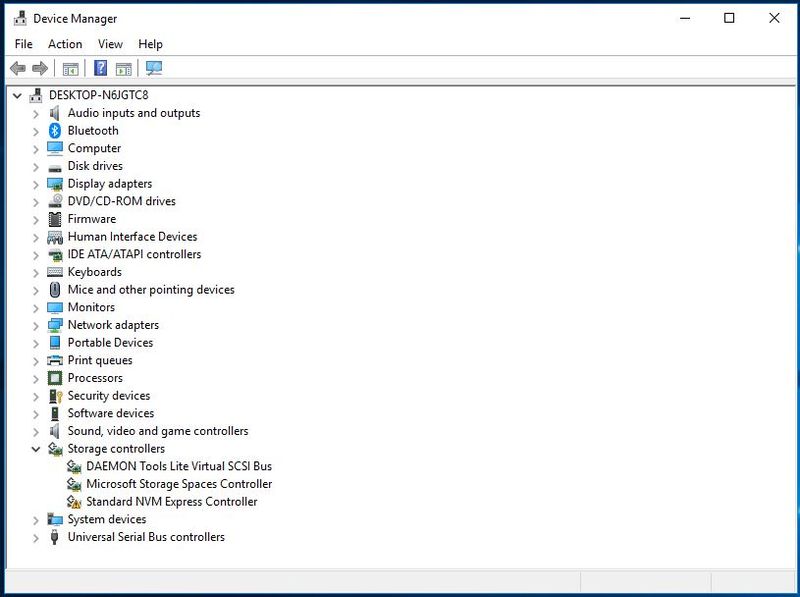This screenshot has height=597, width=800.
Task: Select the Firmware label
Action: click(x=92, y=219)
